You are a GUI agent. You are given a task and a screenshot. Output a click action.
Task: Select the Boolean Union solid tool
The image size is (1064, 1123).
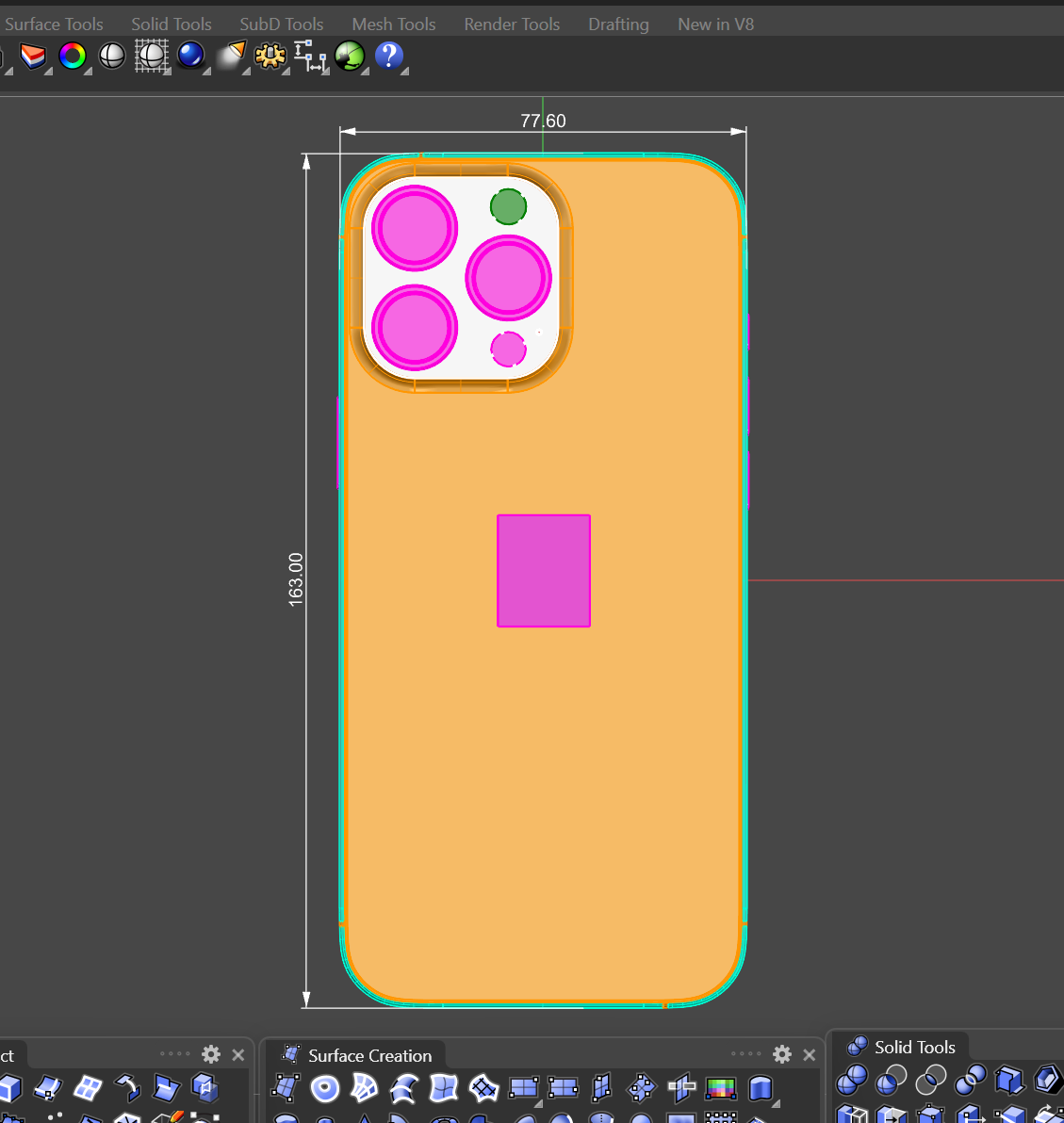[x=852, y=1080]
